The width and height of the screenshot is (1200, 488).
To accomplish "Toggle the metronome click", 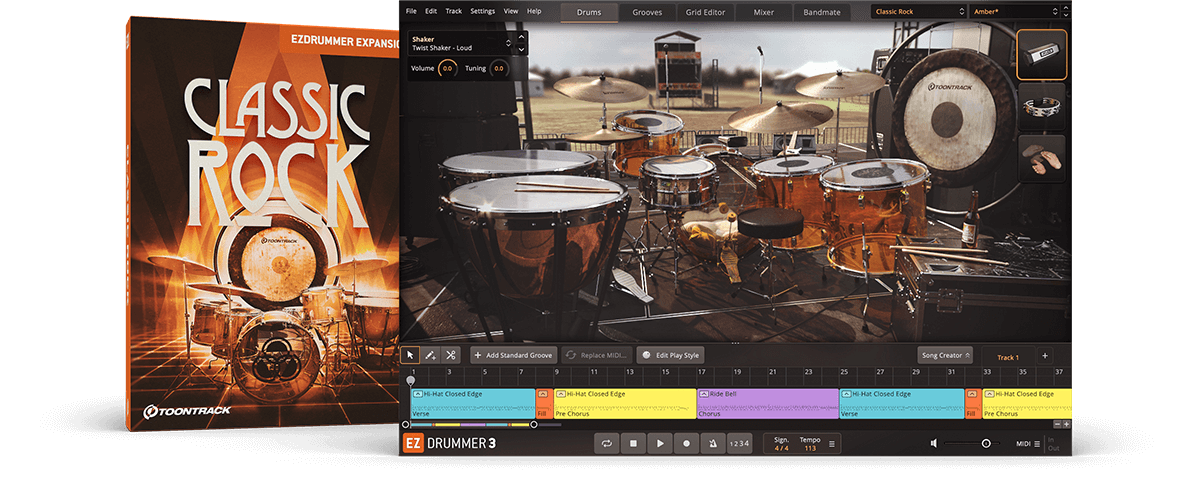I will pyautogui.click(x=712, y=443).
